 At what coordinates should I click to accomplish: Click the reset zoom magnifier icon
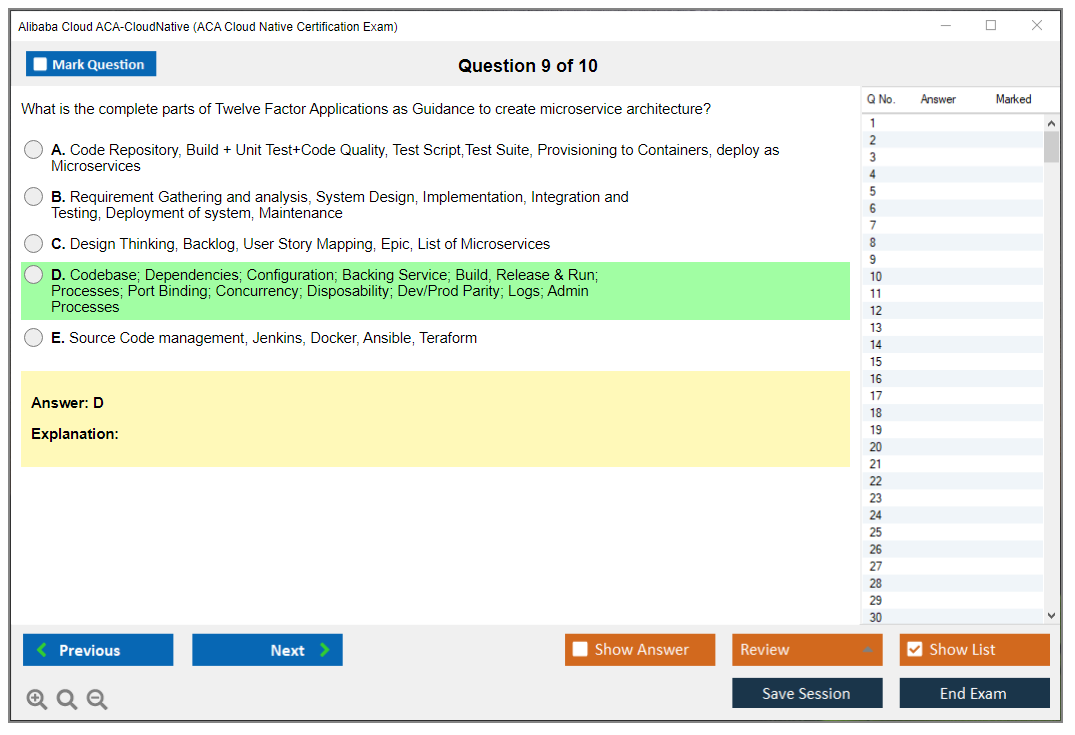coord(67,700)
